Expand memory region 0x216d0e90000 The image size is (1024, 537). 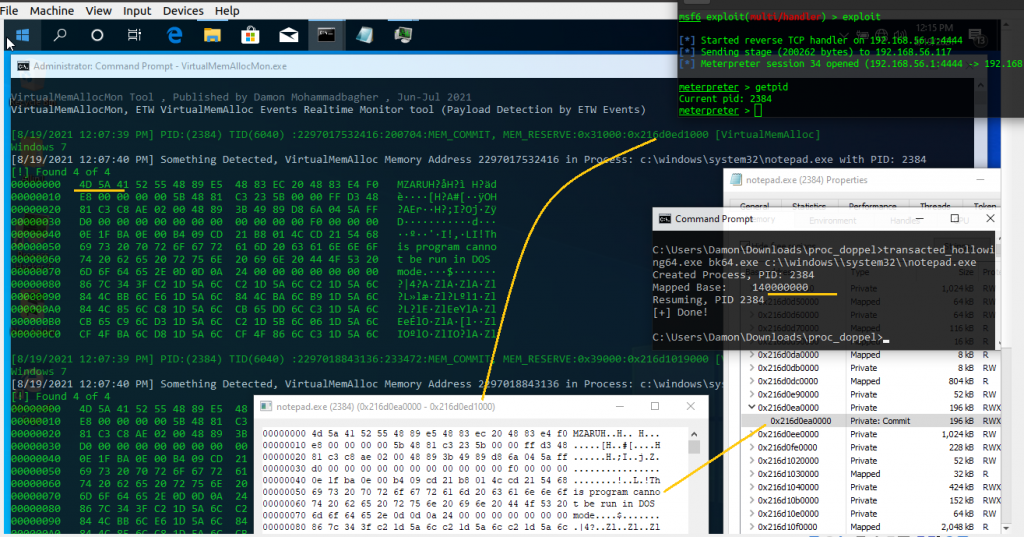click(x=751, y=395)
